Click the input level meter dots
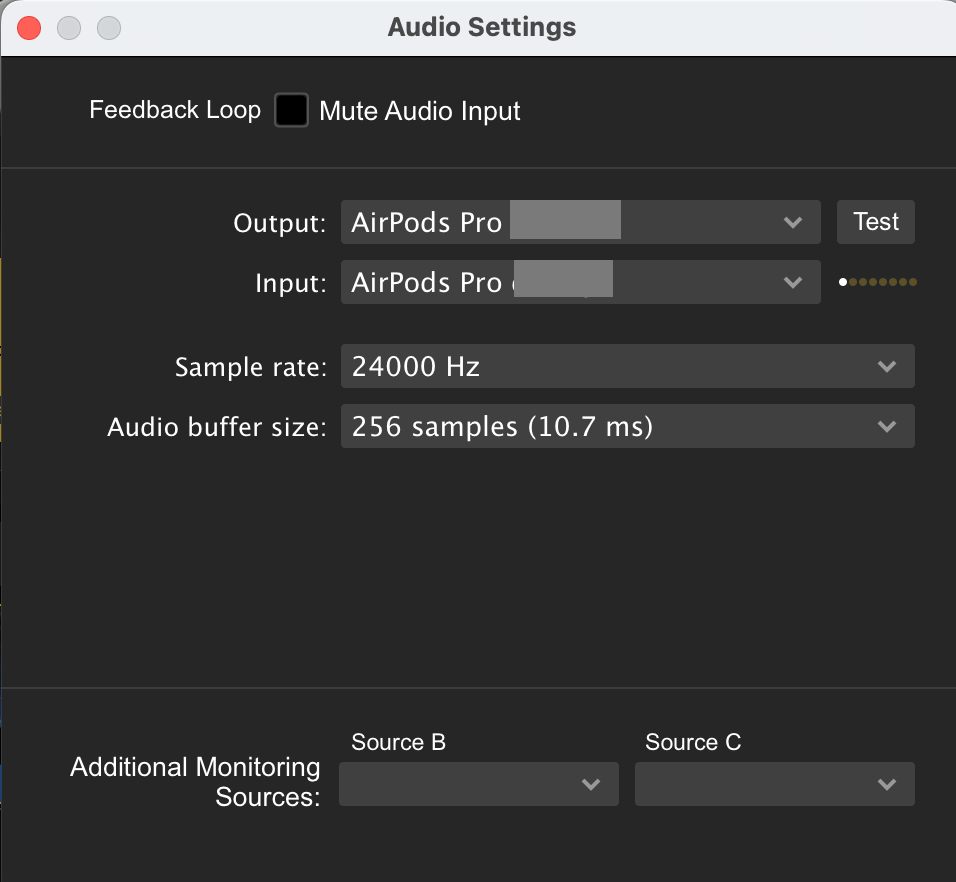This screenshot has width=956, height=882. point(877,282)
